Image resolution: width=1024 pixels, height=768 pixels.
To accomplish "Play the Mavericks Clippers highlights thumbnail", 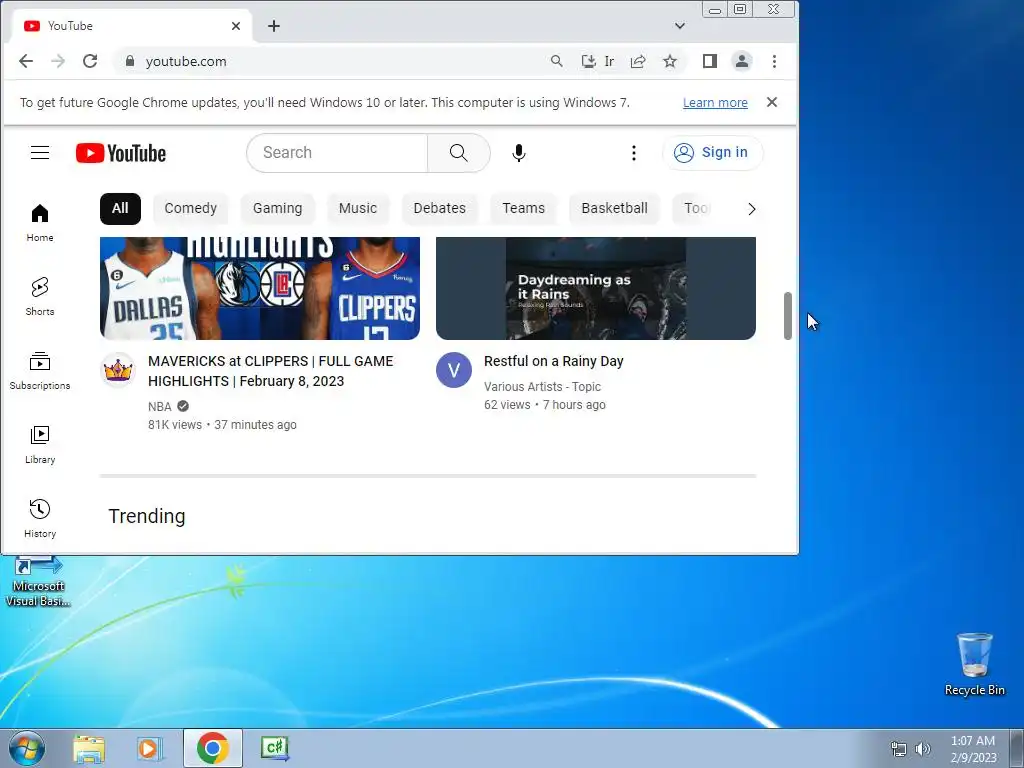I will pyautogui.click(x=260, y=288).
